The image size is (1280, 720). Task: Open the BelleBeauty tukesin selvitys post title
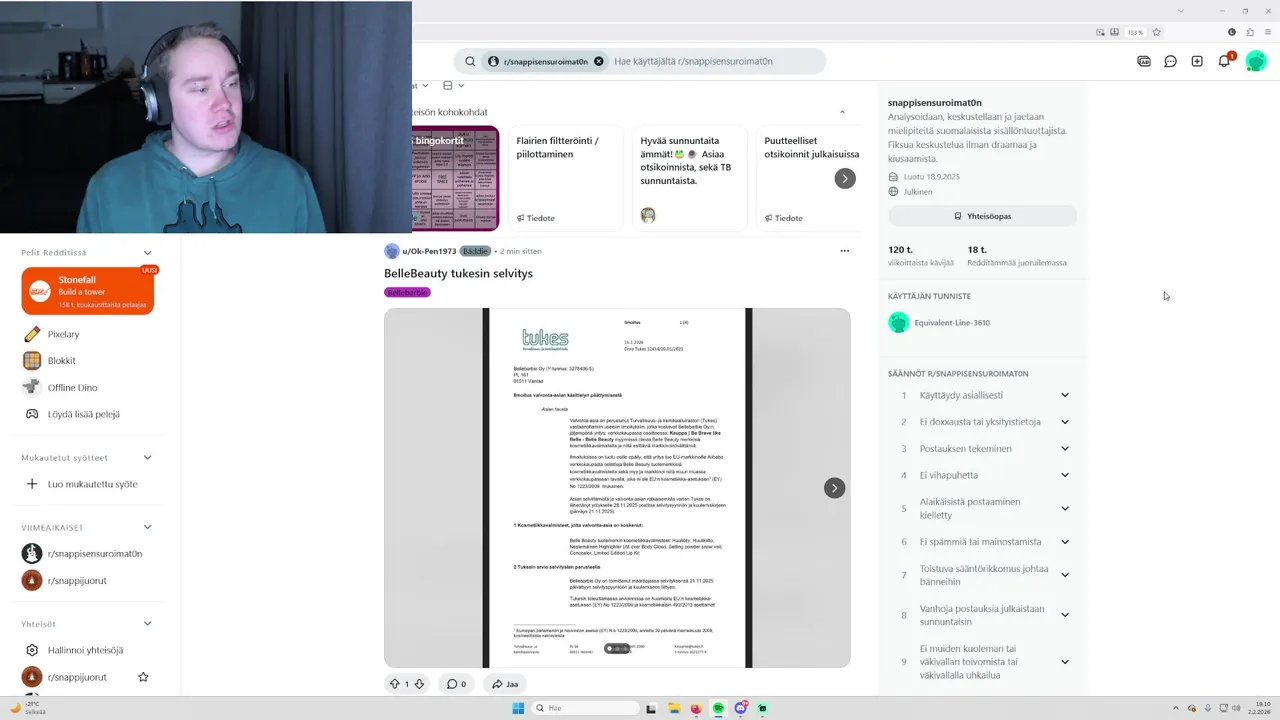pyautogui.click(x=458, y=273)
